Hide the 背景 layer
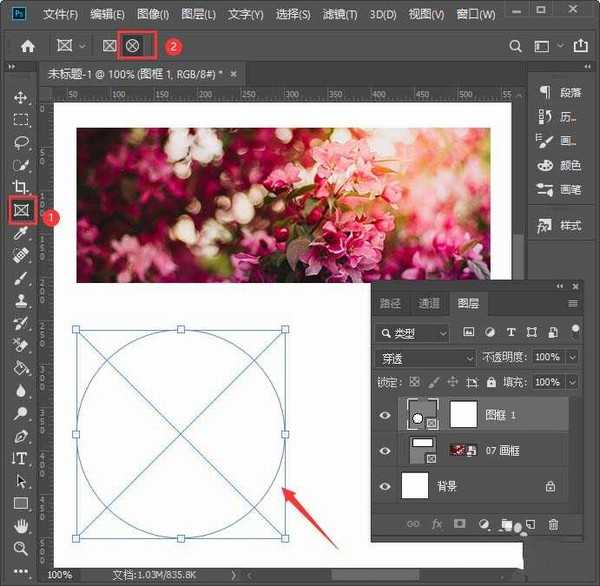 (x=385, y=486)
